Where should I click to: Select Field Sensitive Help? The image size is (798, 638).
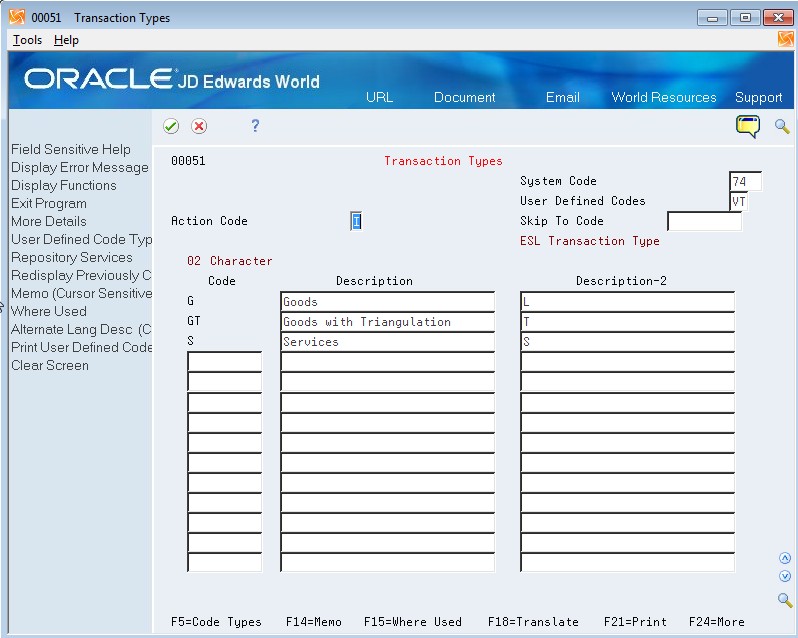pos(71,150)
